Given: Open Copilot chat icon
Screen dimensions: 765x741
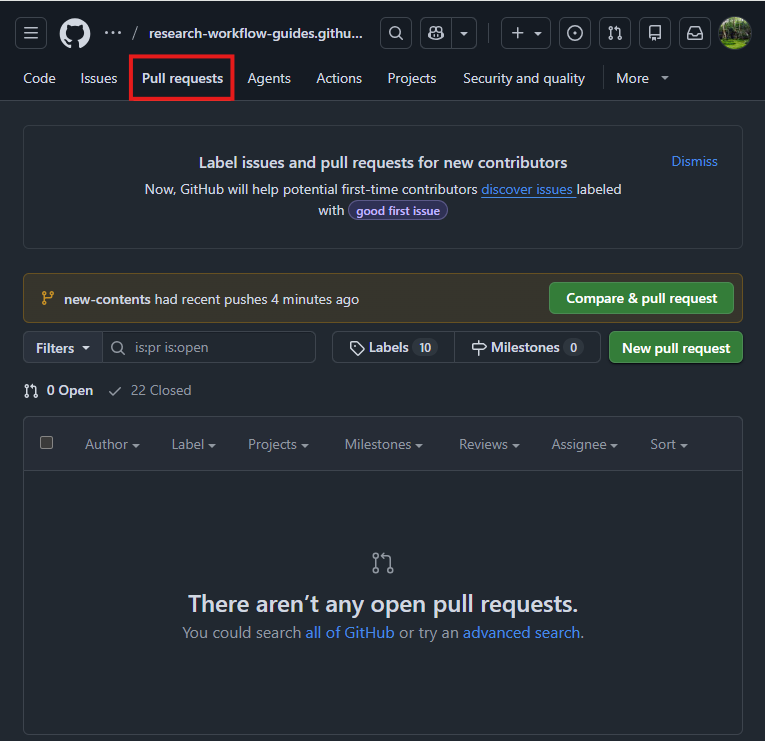Looking at the screenshot, I should 436,33.
